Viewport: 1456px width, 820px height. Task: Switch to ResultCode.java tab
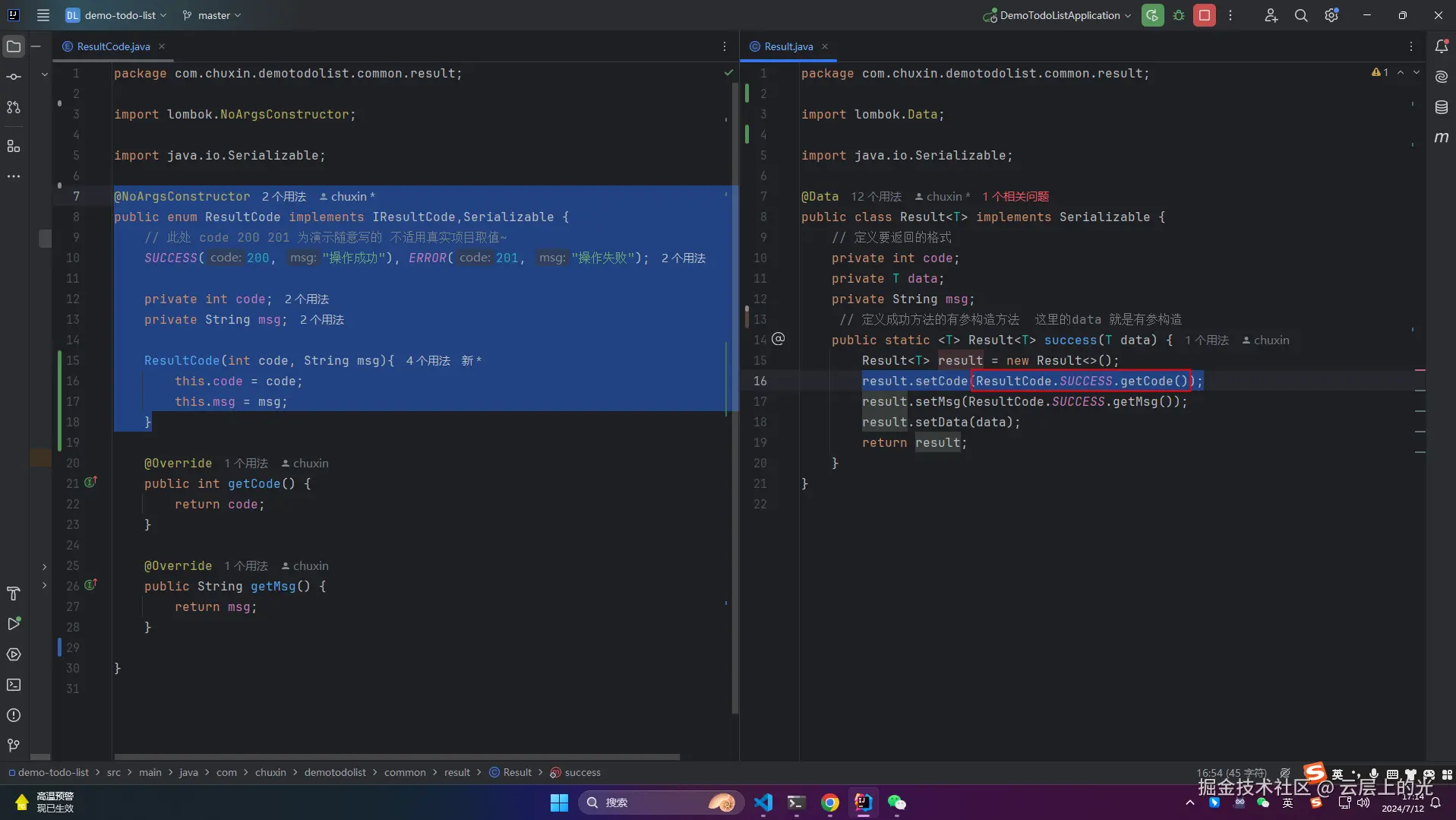113,46
